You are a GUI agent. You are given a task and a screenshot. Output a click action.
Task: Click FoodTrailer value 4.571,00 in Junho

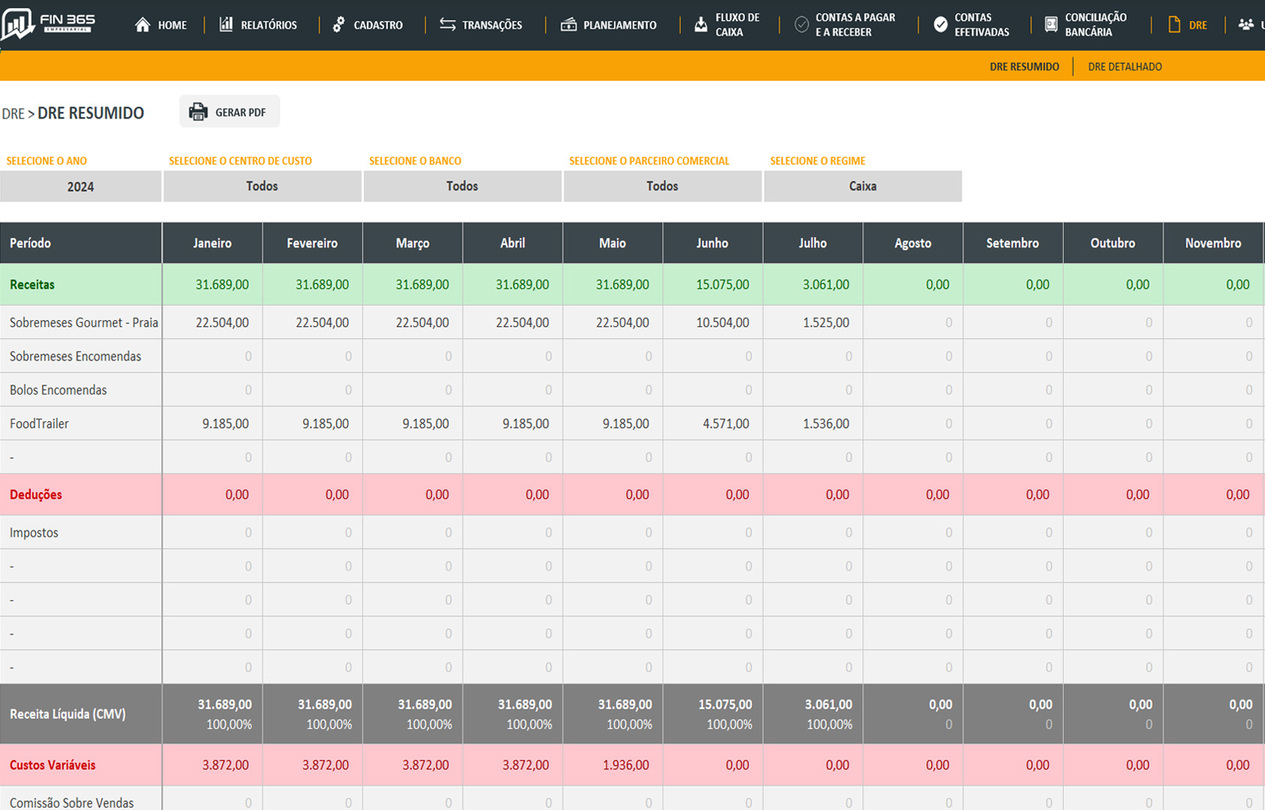[x=726, y=424]
